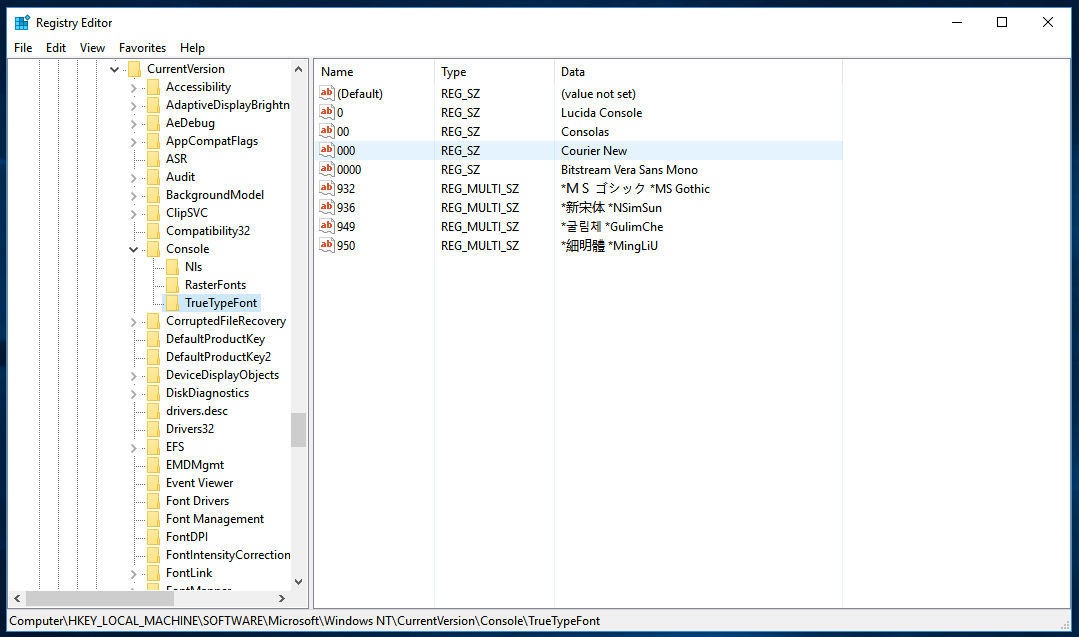Click the tree's scroll-left arrow
The image size is (1079, 637).
coord(17,598)
